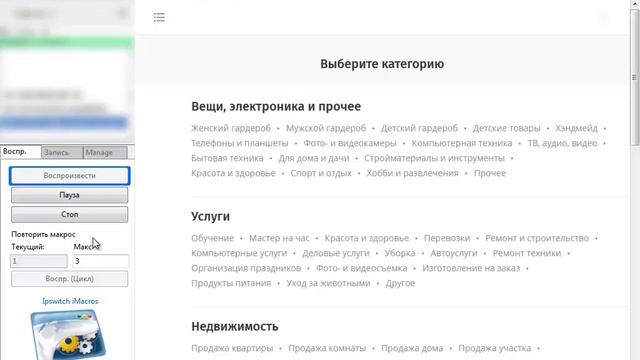Open Продажа участка category
The width and height of the screenshot is (640, 360).
[495, 348]
